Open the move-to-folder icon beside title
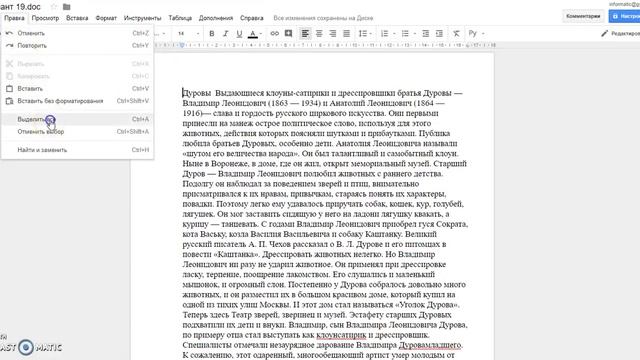This screenshot has width=640, height=360. (67, 7)
